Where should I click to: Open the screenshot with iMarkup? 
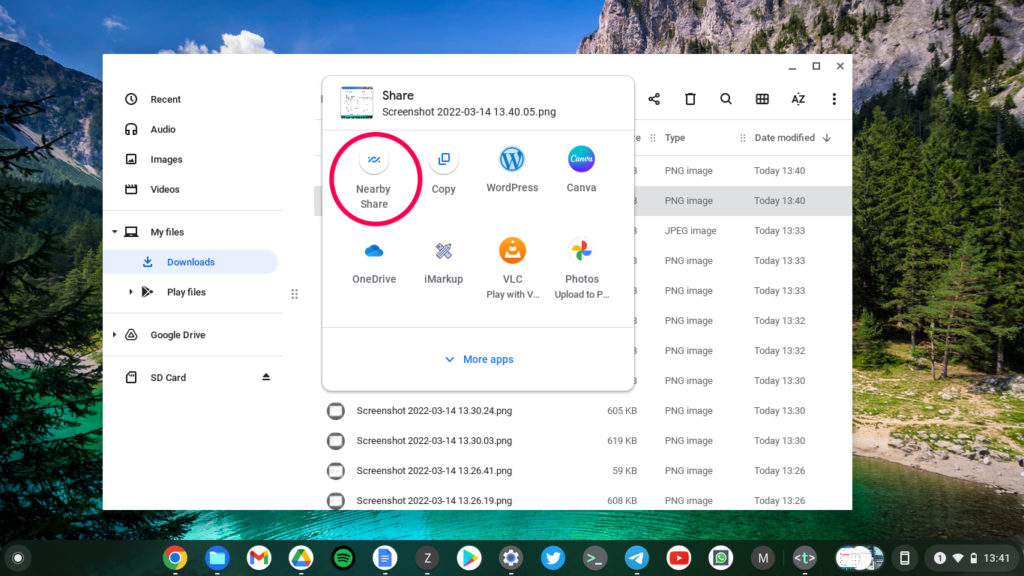443,262
